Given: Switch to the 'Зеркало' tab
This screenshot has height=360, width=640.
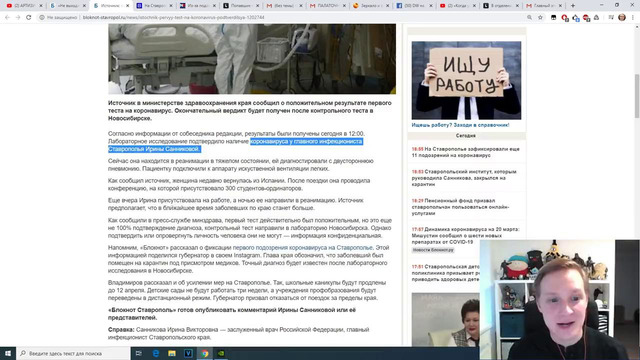Looking at the screenshot, I should (371, 6).
